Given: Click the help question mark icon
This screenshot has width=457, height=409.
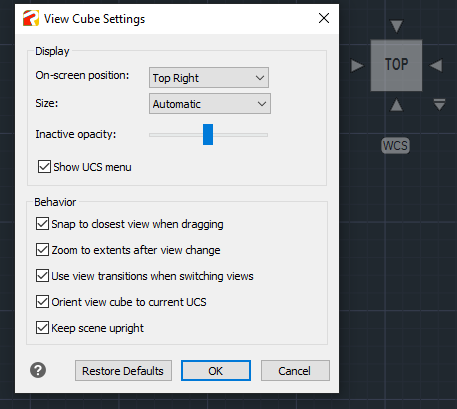Looking at the screenshot, I should 38,370.
